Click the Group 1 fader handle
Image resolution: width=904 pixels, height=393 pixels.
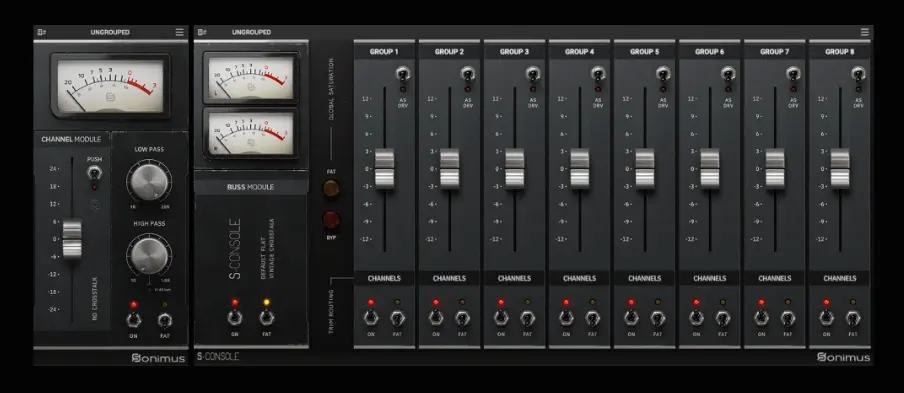click(384, 168)
